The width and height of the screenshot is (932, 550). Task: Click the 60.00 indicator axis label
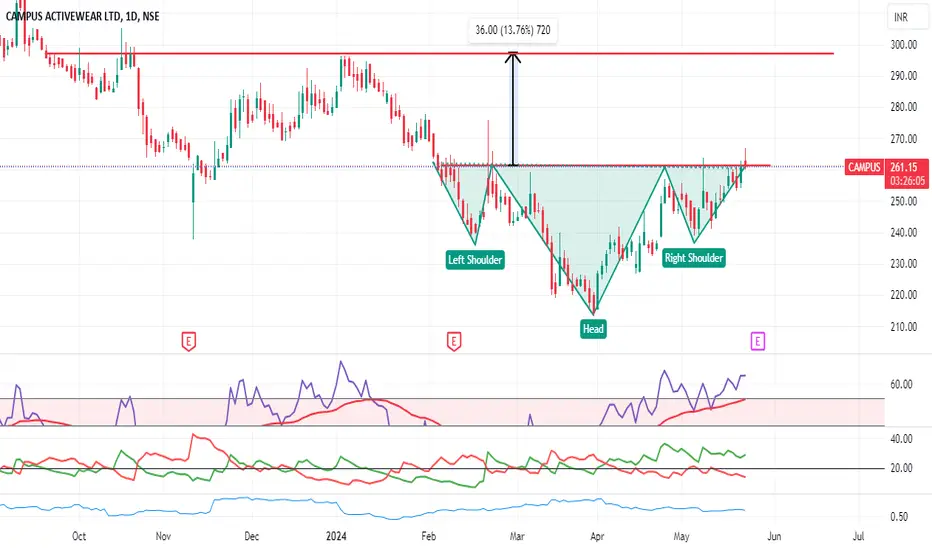(901, 385)
